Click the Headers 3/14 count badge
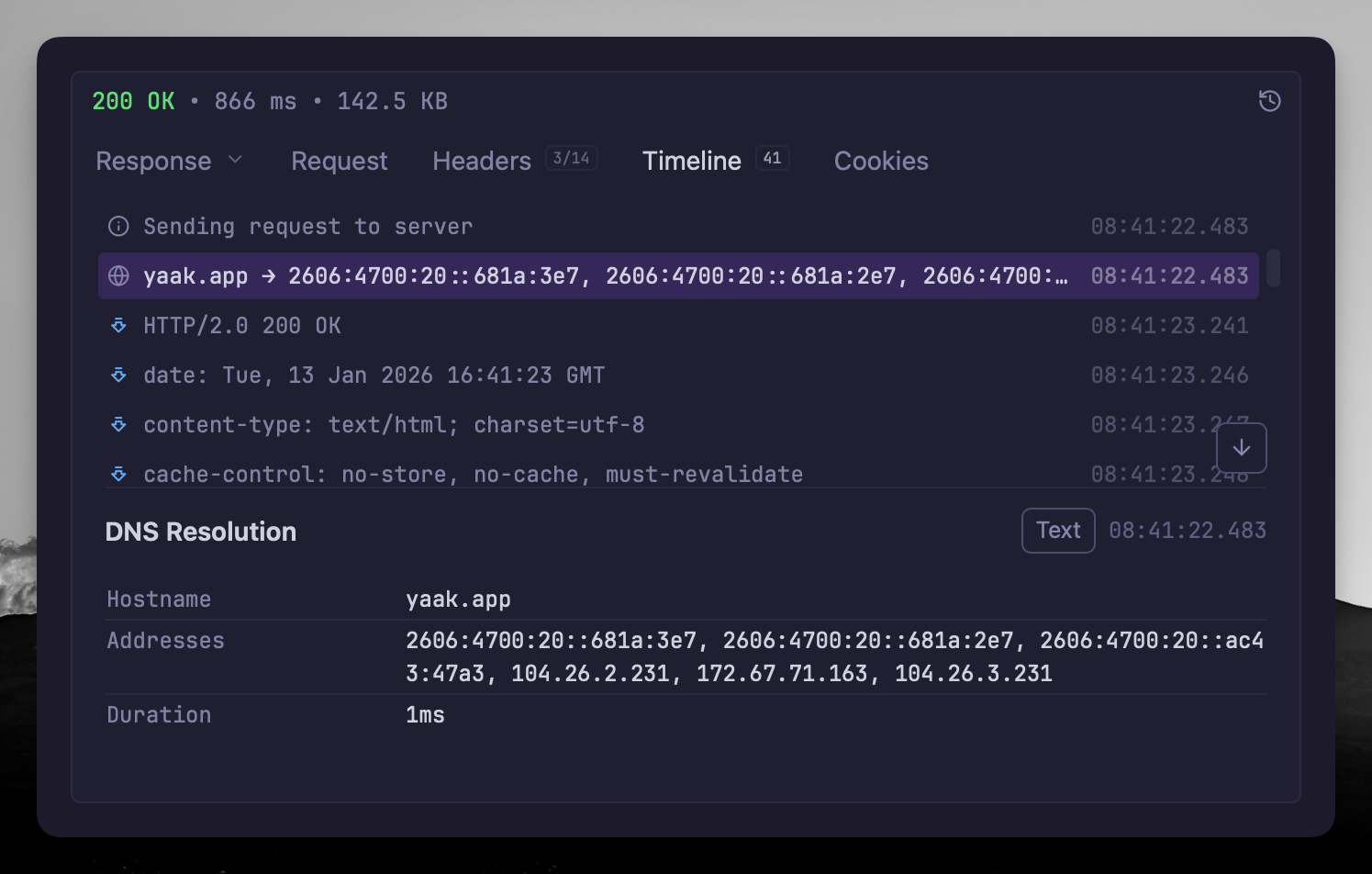 tap(571, 158)
